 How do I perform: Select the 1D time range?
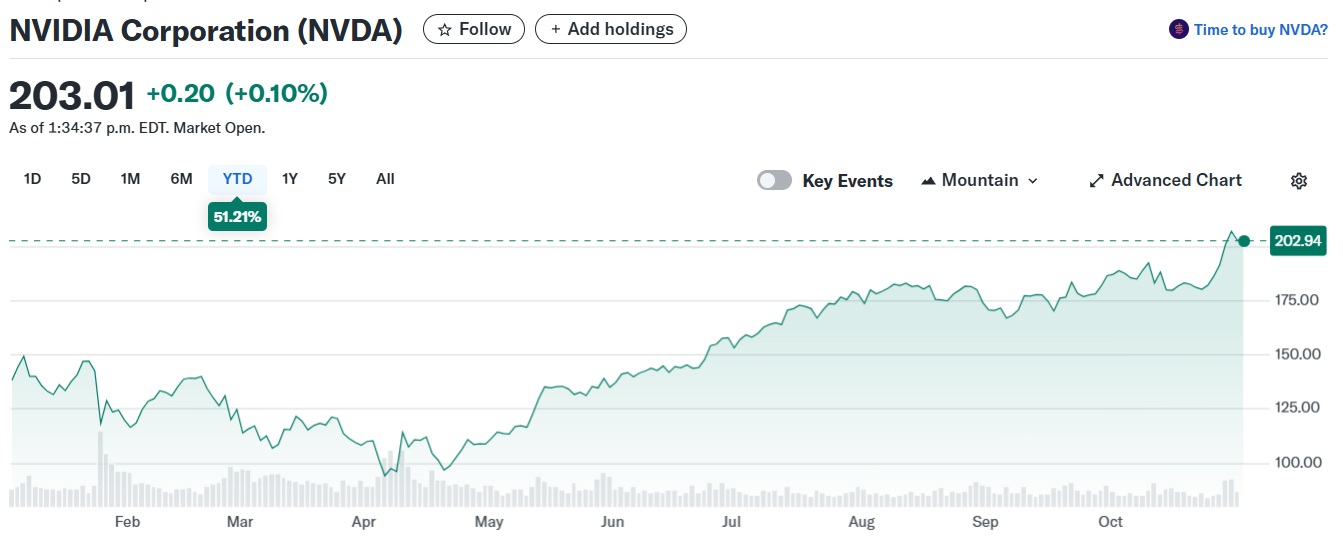point(32,179)
